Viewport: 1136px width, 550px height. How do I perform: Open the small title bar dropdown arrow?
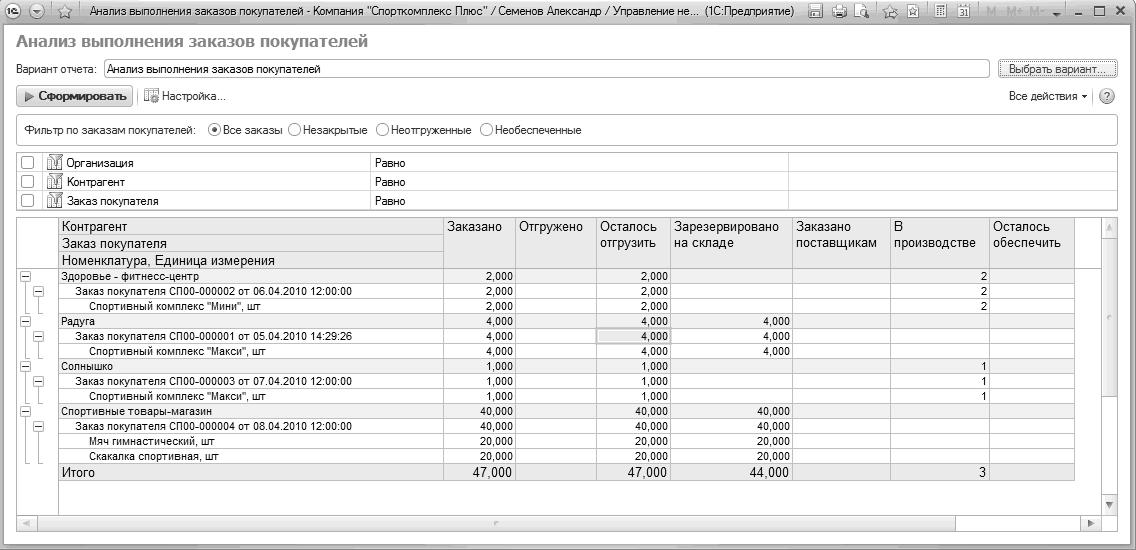(x=1056, y=14)
